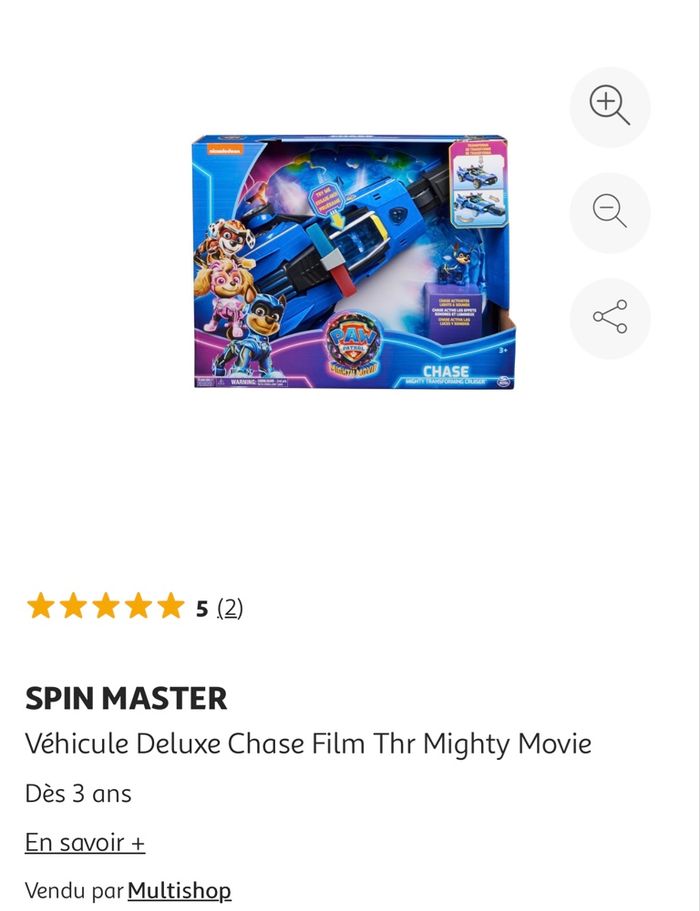This screenshot has height=911, width=700.
Task: Zoom in on the product image
Action: [609, 107]
